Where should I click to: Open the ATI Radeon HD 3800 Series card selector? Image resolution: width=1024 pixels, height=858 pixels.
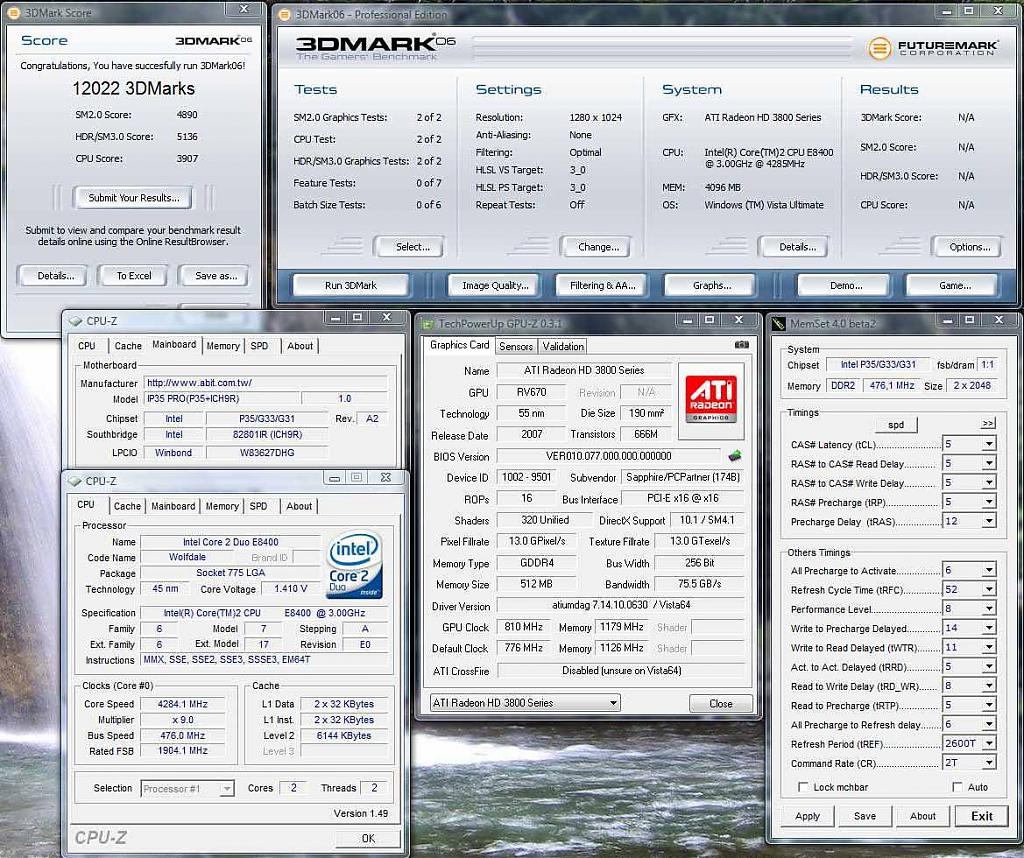pos(525,703)
